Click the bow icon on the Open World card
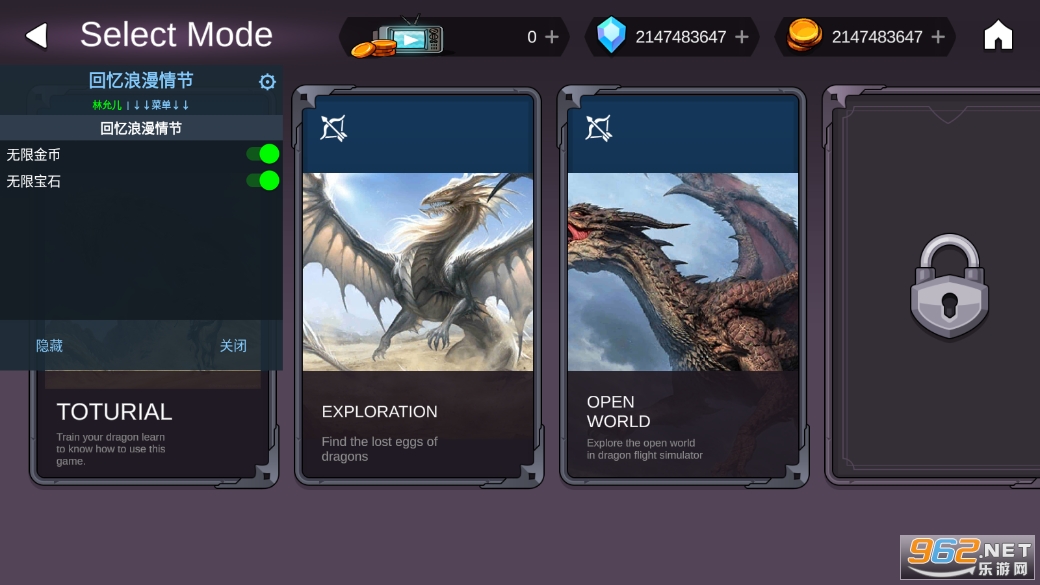1040x585 pixels. coord(598,128)
